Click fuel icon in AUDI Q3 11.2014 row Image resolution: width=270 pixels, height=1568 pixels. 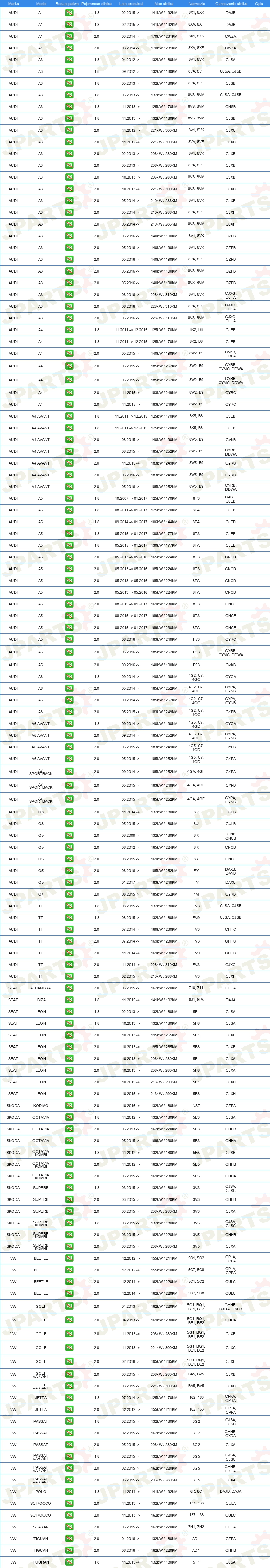69,811
